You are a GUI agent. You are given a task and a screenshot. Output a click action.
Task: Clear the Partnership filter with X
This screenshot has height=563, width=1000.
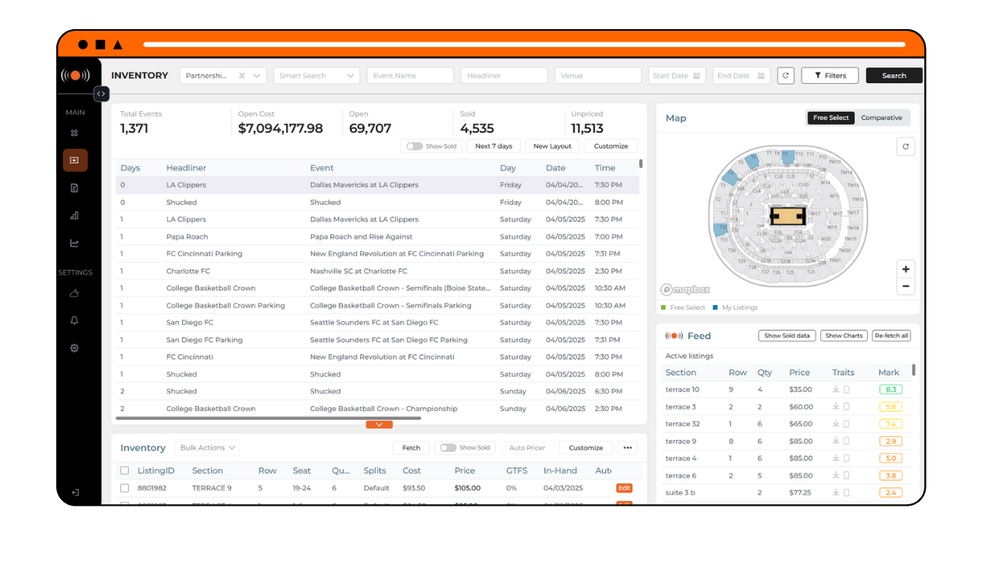(x=242, y=75)
